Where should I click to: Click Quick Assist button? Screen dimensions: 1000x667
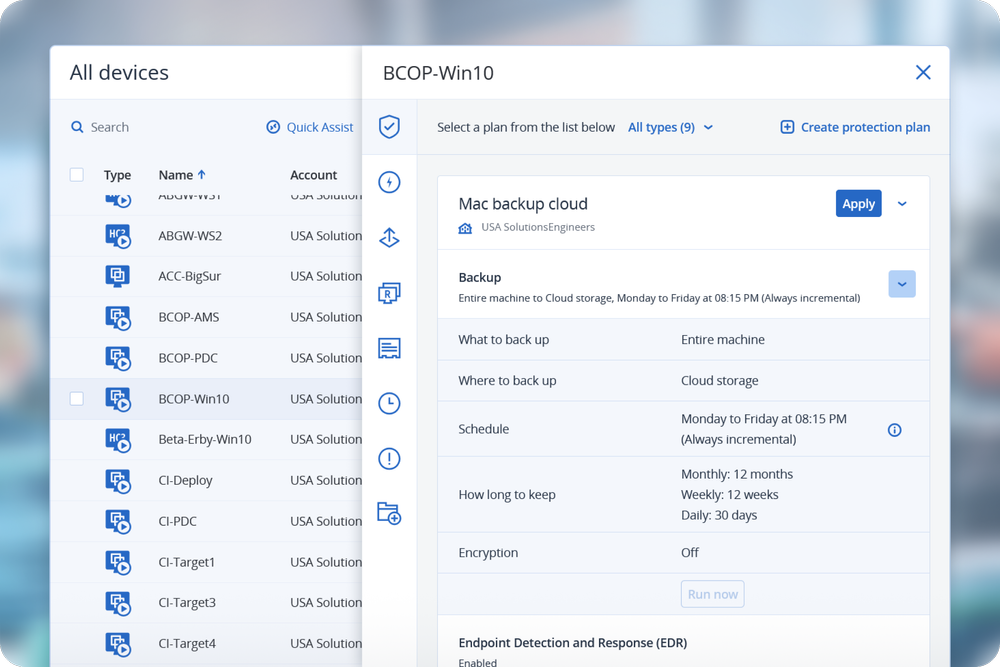click(x=310, y=127)
